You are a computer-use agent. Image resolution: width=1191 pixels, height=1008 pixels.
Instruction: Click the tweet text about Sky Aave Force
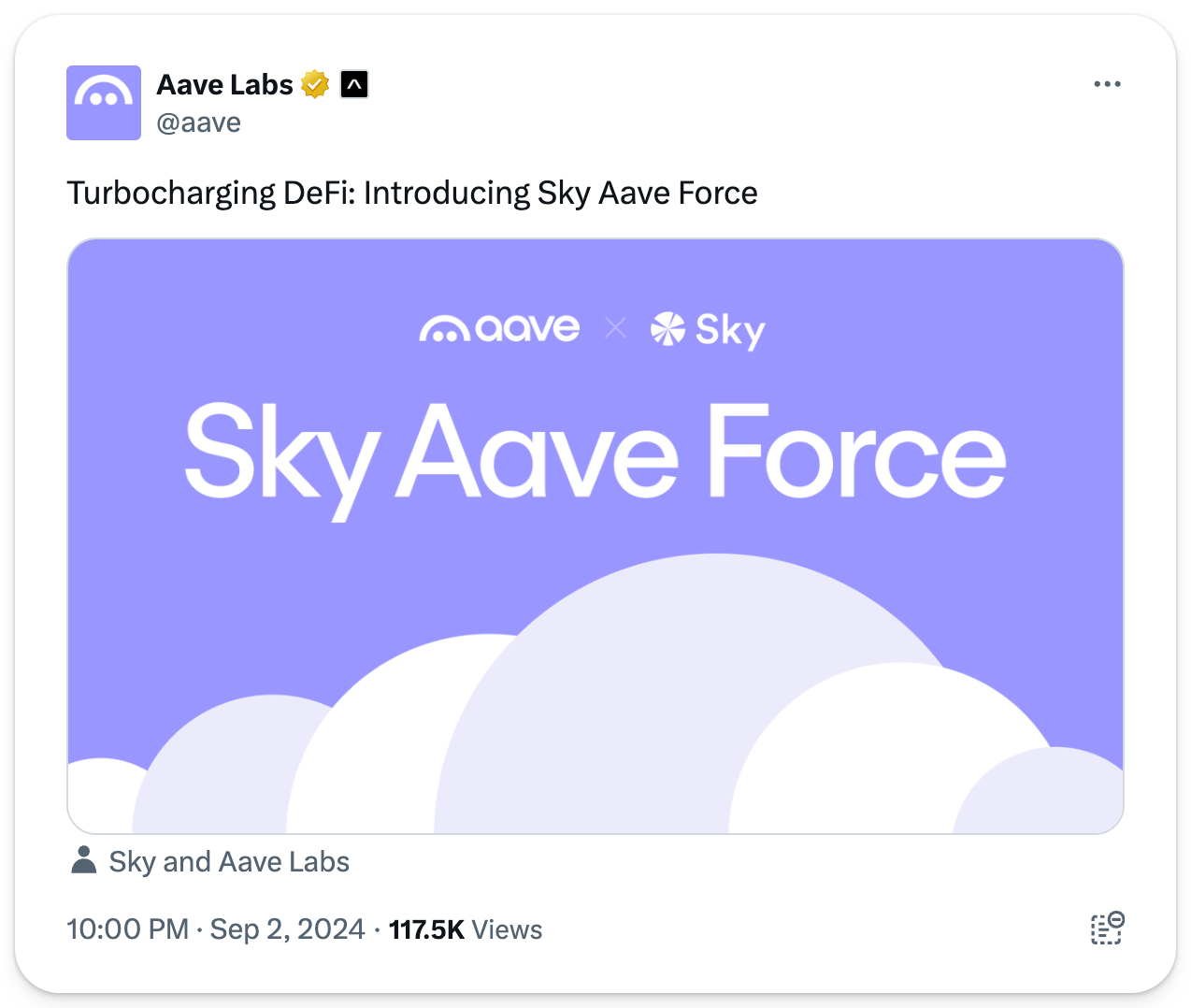pyautogui.click(x=412, y=193)
